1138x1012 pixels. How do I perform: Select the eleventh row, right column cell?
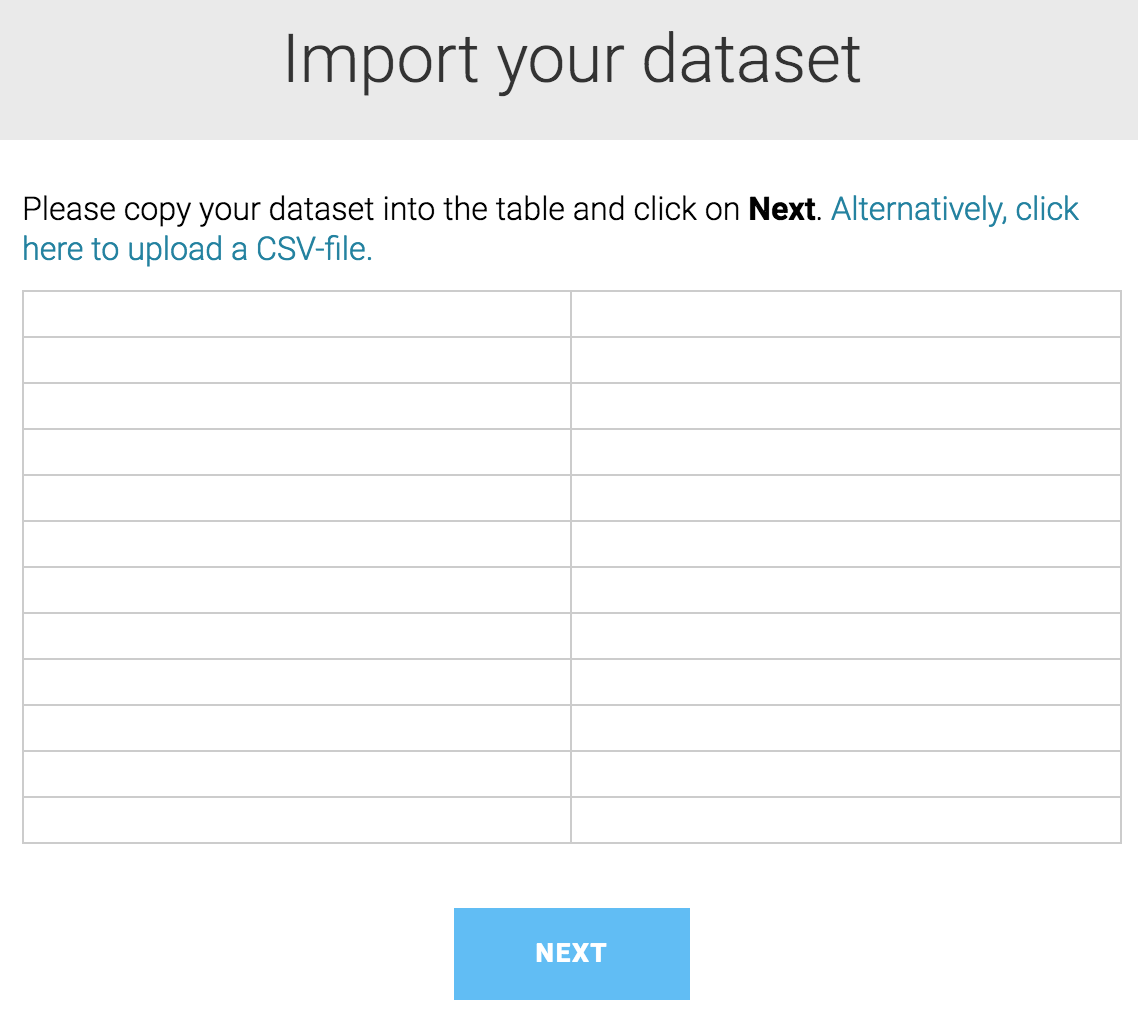click(845, 774)
